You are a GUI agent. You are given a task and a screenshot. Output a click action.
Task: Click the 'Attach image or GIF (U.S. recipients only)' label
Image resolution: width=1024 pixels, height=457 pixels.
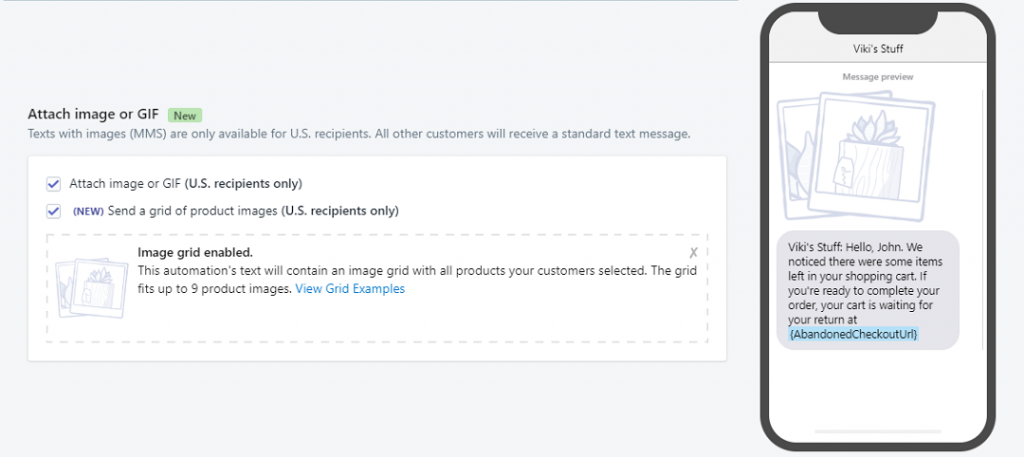pos(185,184)
